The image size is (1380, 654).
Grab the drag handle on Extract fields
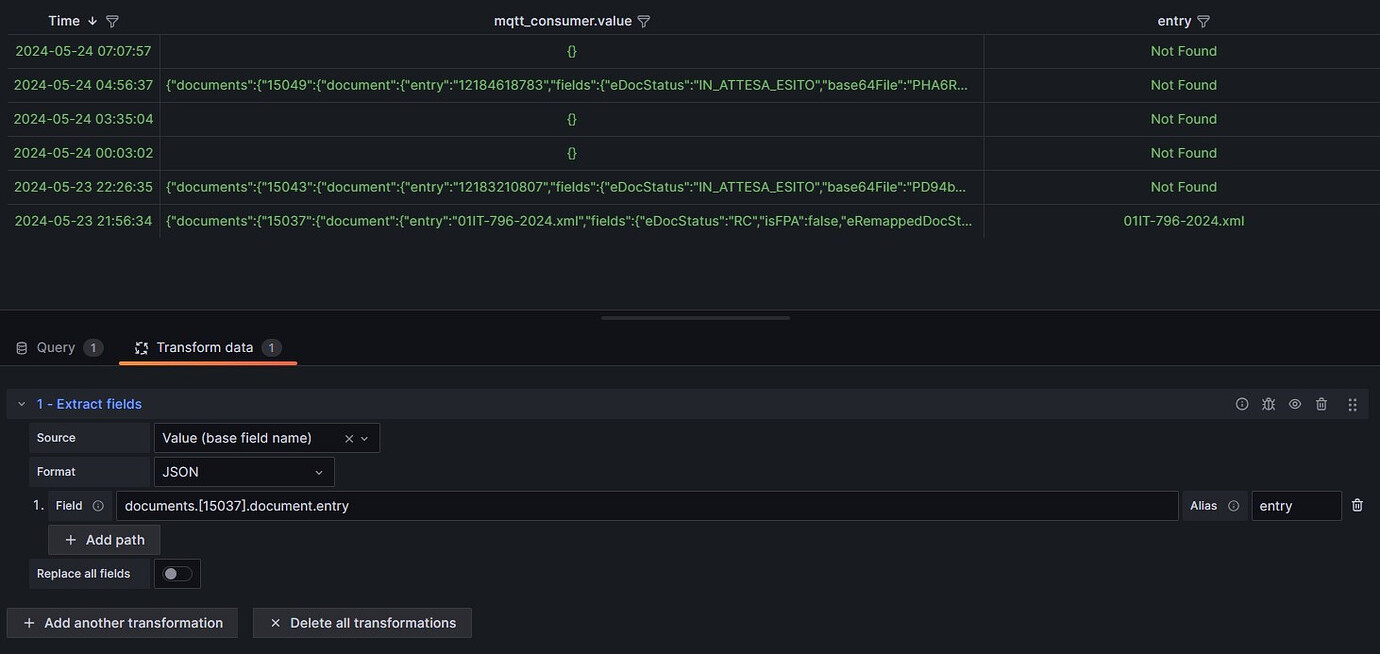(1352, 404)
